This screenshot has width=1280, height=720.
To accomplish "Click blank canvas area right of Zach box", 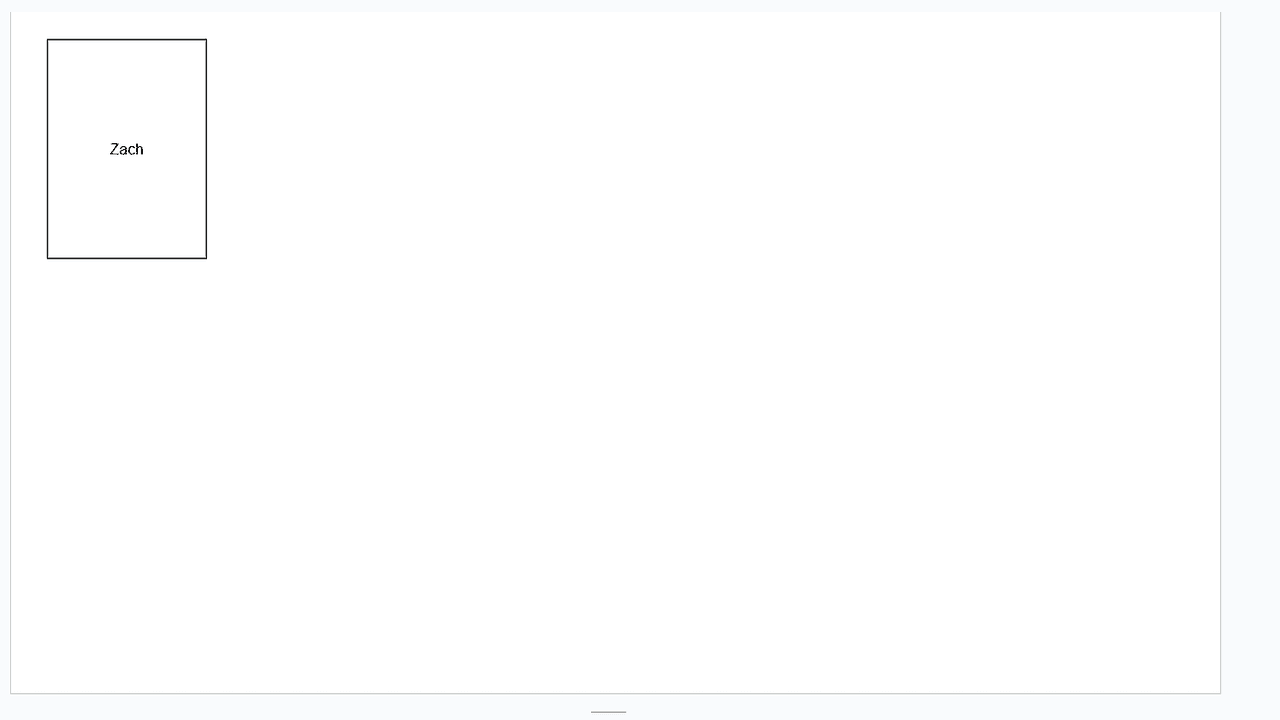I will (x=700, y=149).
